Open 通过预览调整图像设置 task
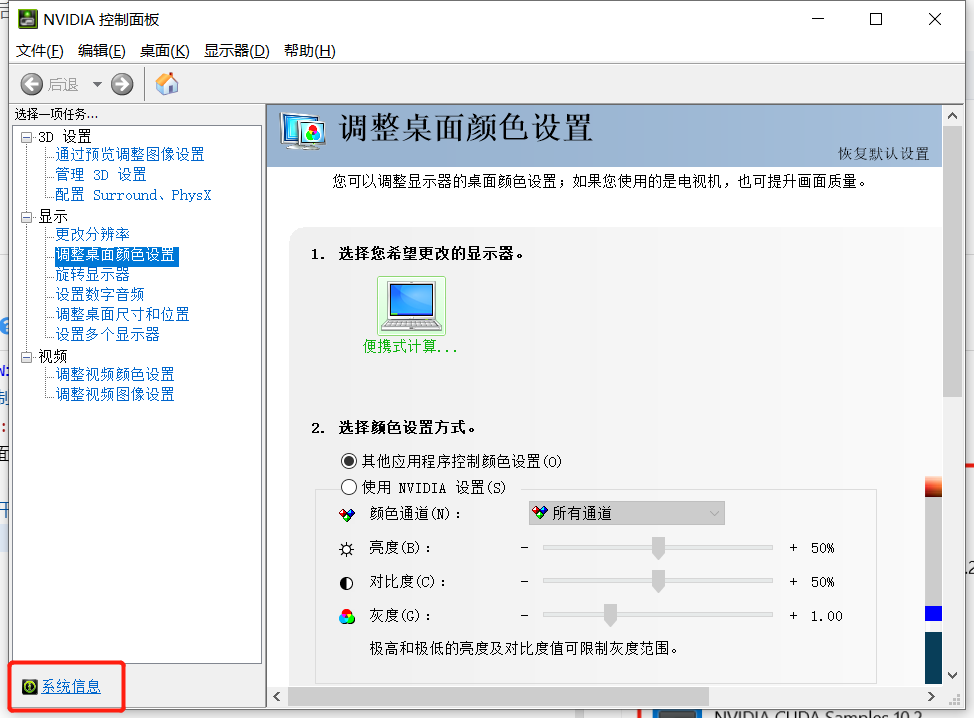Screen dimensions: 974x718 pyautogui.click(x=130, y=154)
